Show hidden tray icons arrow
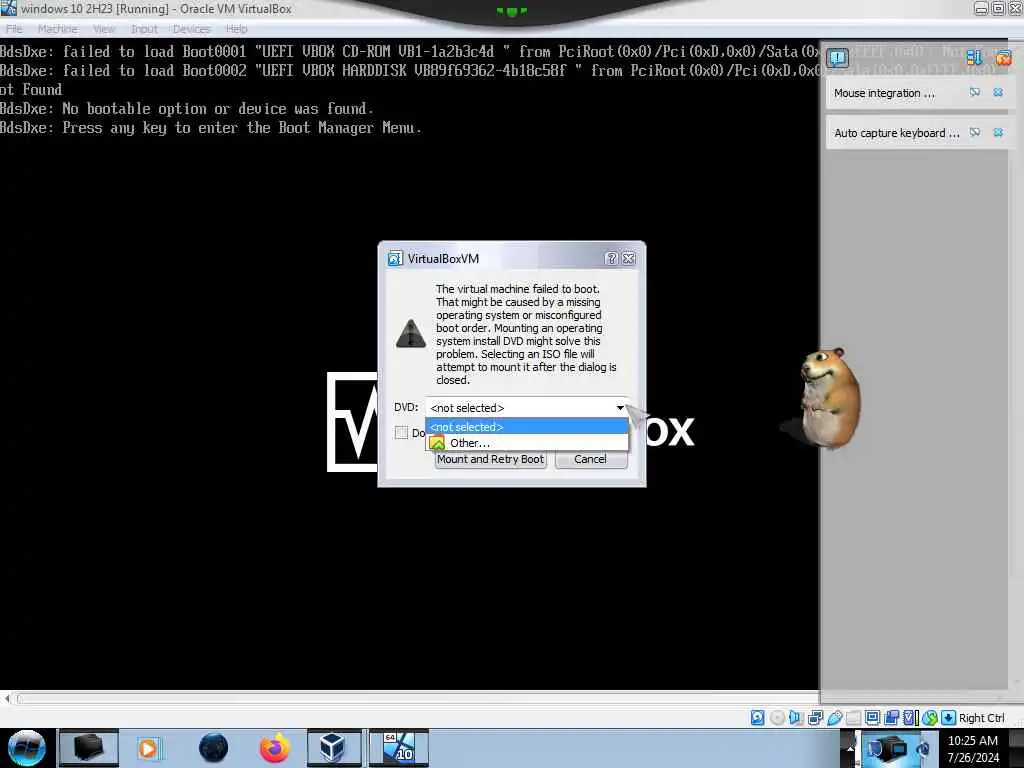The width and height of the screenshot is (1024, 768). tap(850, 748)
